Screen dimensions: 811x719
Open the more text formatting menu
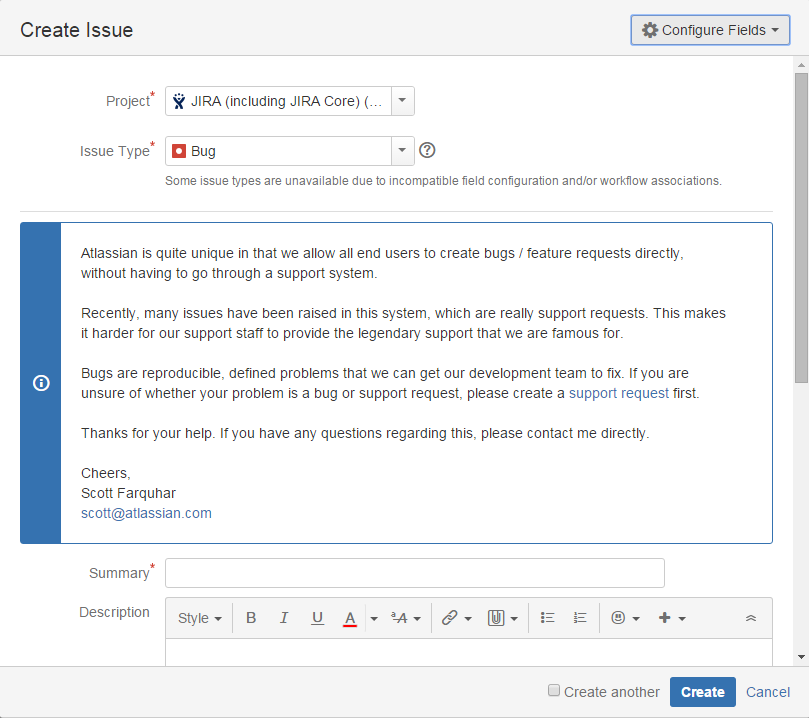coord(406,618)
